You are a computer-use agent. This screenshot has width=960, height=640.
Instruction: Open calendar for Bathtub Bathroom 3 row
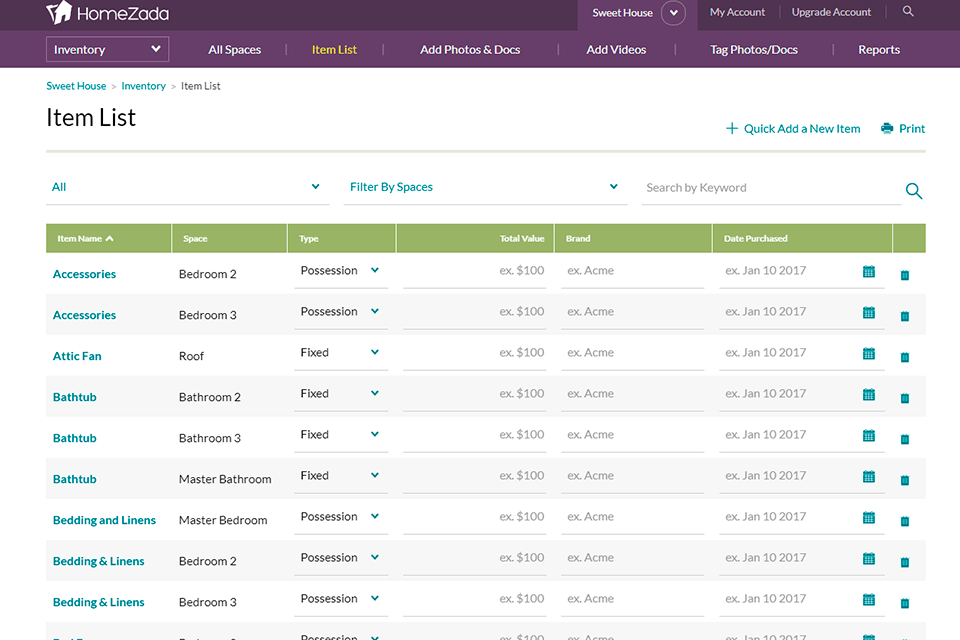[x=868, y=435]
